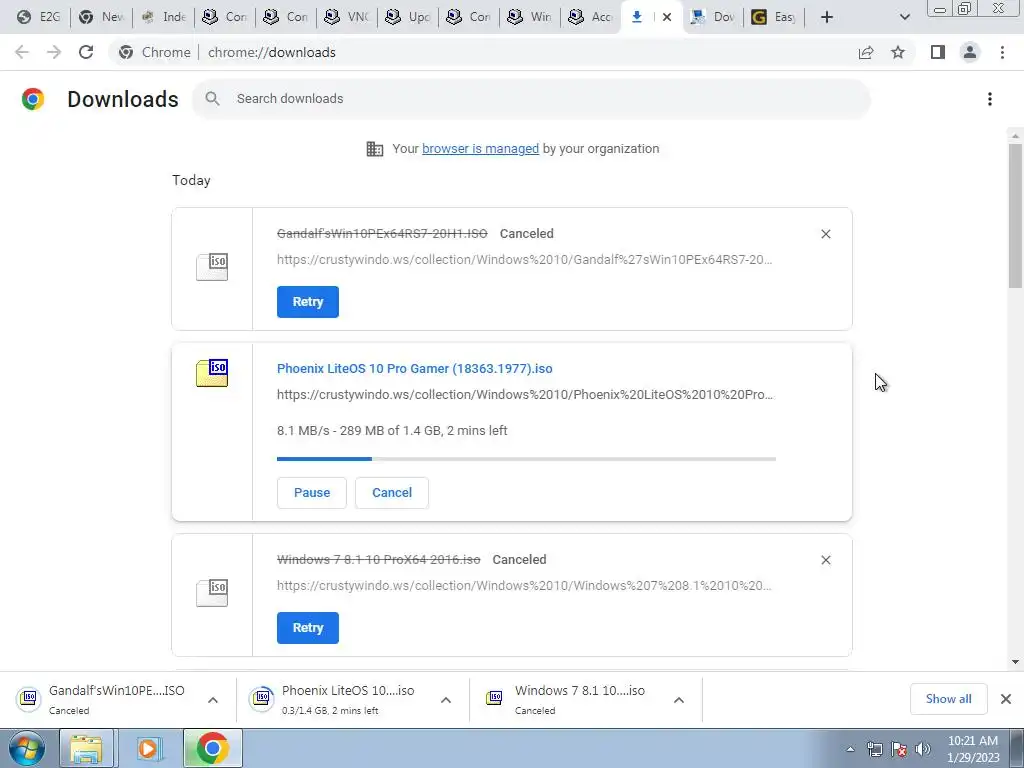Click the Chrome logo beside Downloads title

tap(33, 99)
